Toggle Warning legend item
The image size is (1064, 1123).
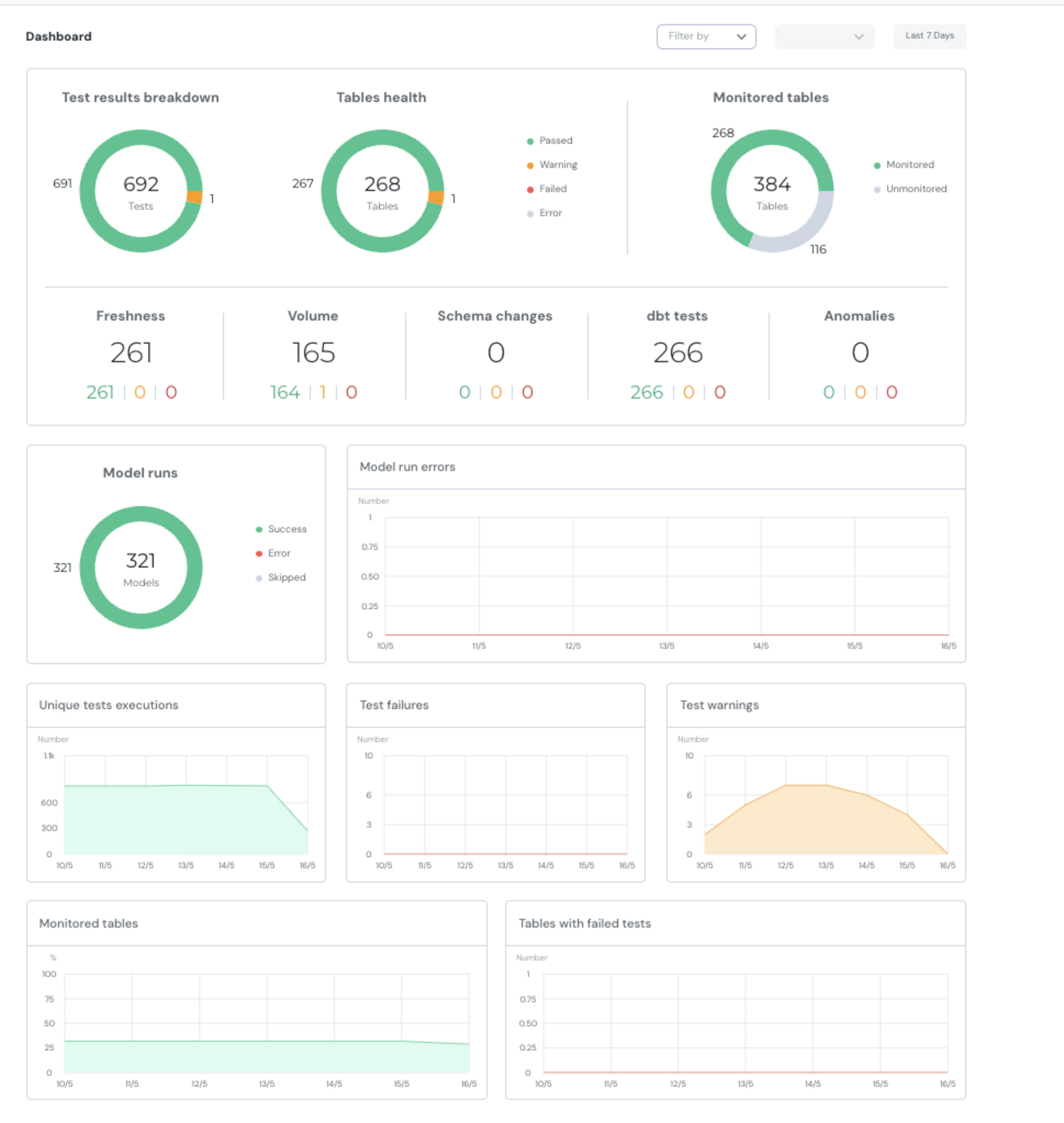(557, 165)
